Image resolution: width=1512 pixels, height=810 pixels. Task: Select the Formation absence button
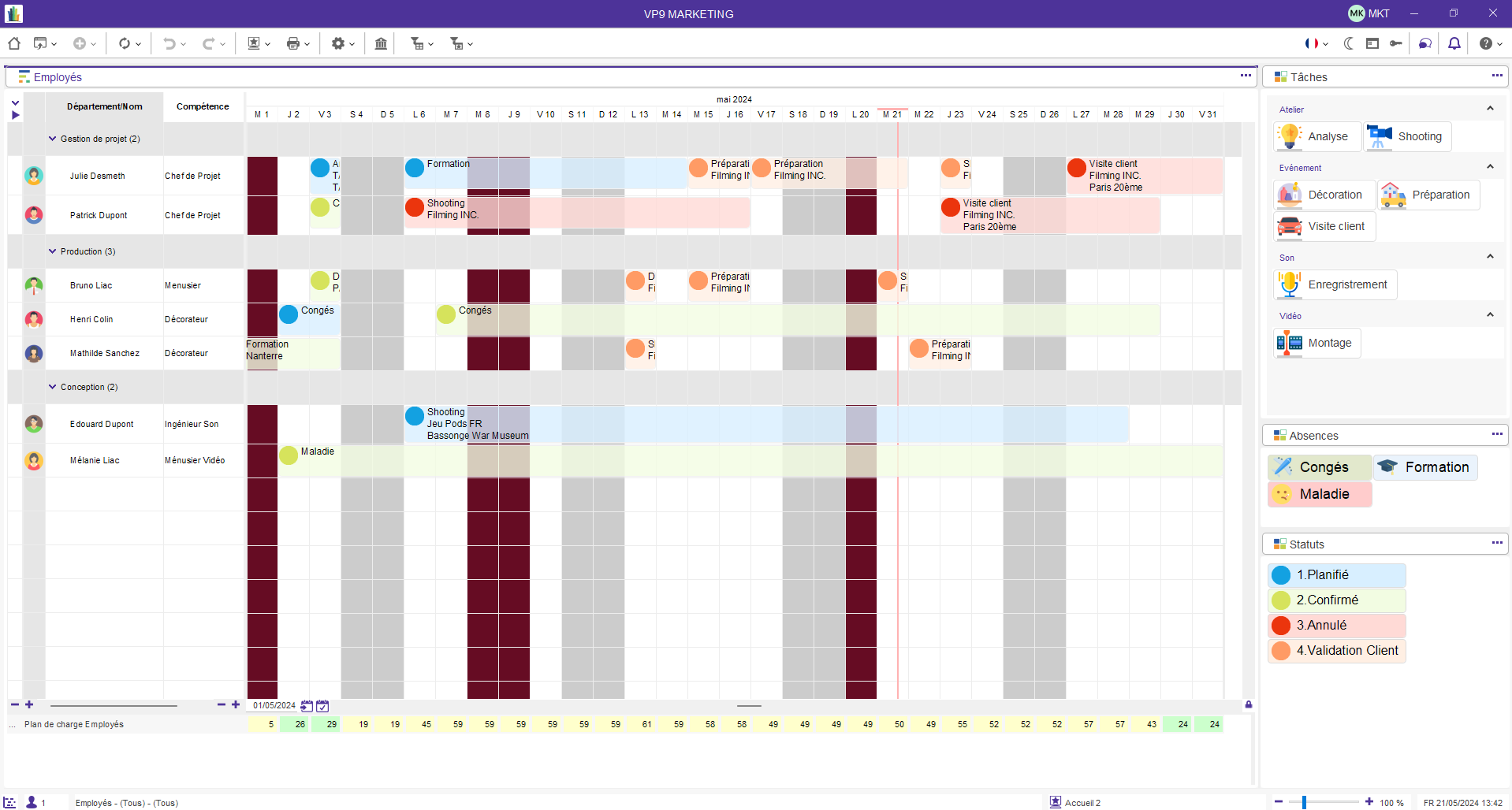click(1426, 467)
